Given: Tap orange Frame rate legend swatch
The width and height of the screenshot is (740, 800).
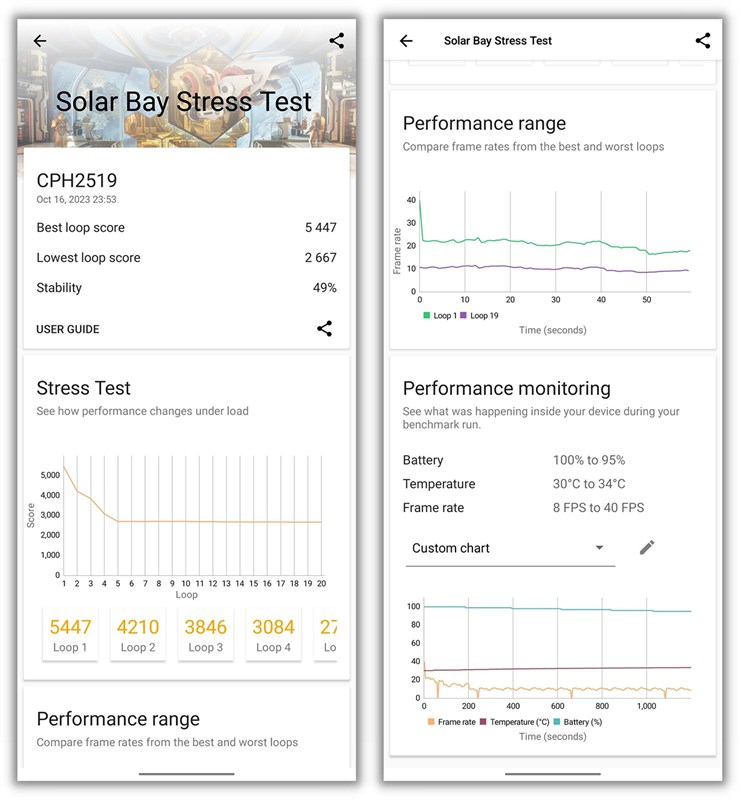Looking at the screenshot, I should coord(431,722).
